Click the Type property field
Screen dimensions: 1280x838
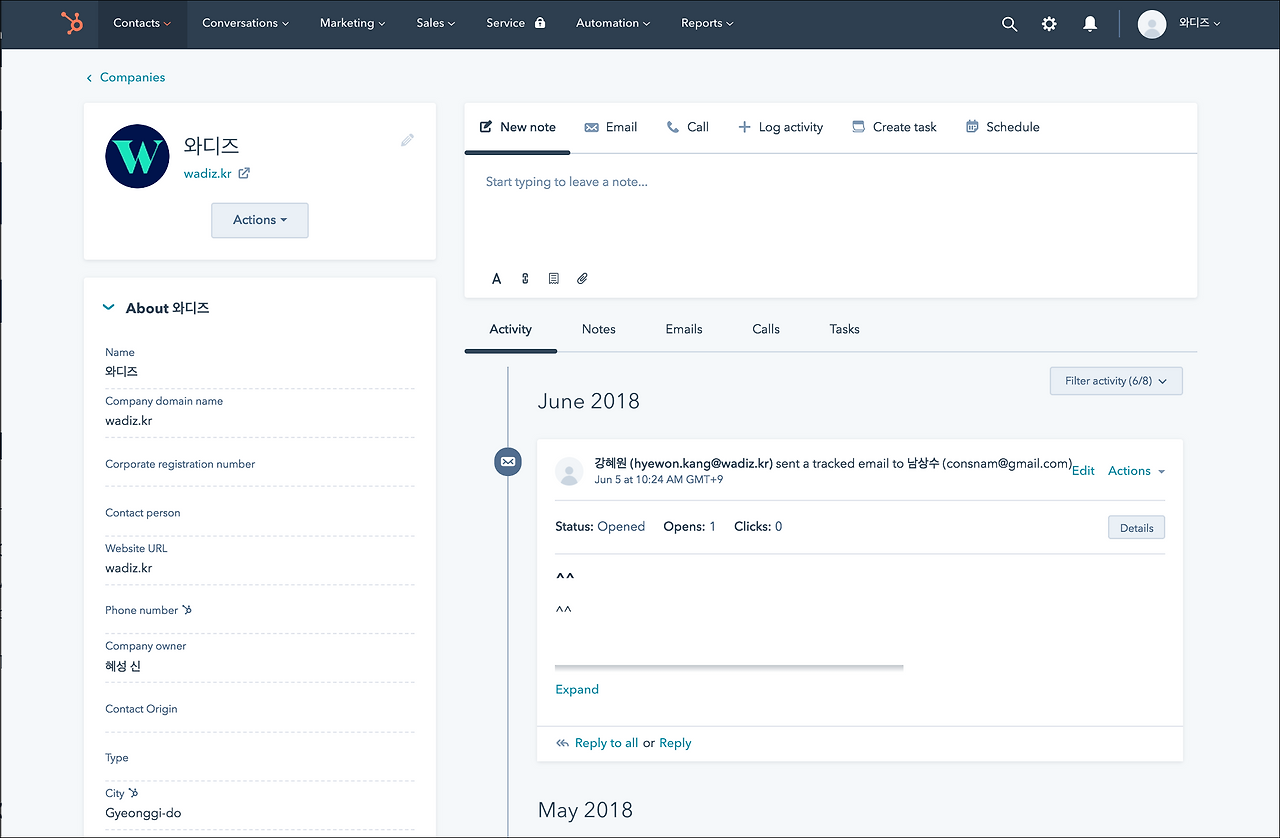point(260,758)
